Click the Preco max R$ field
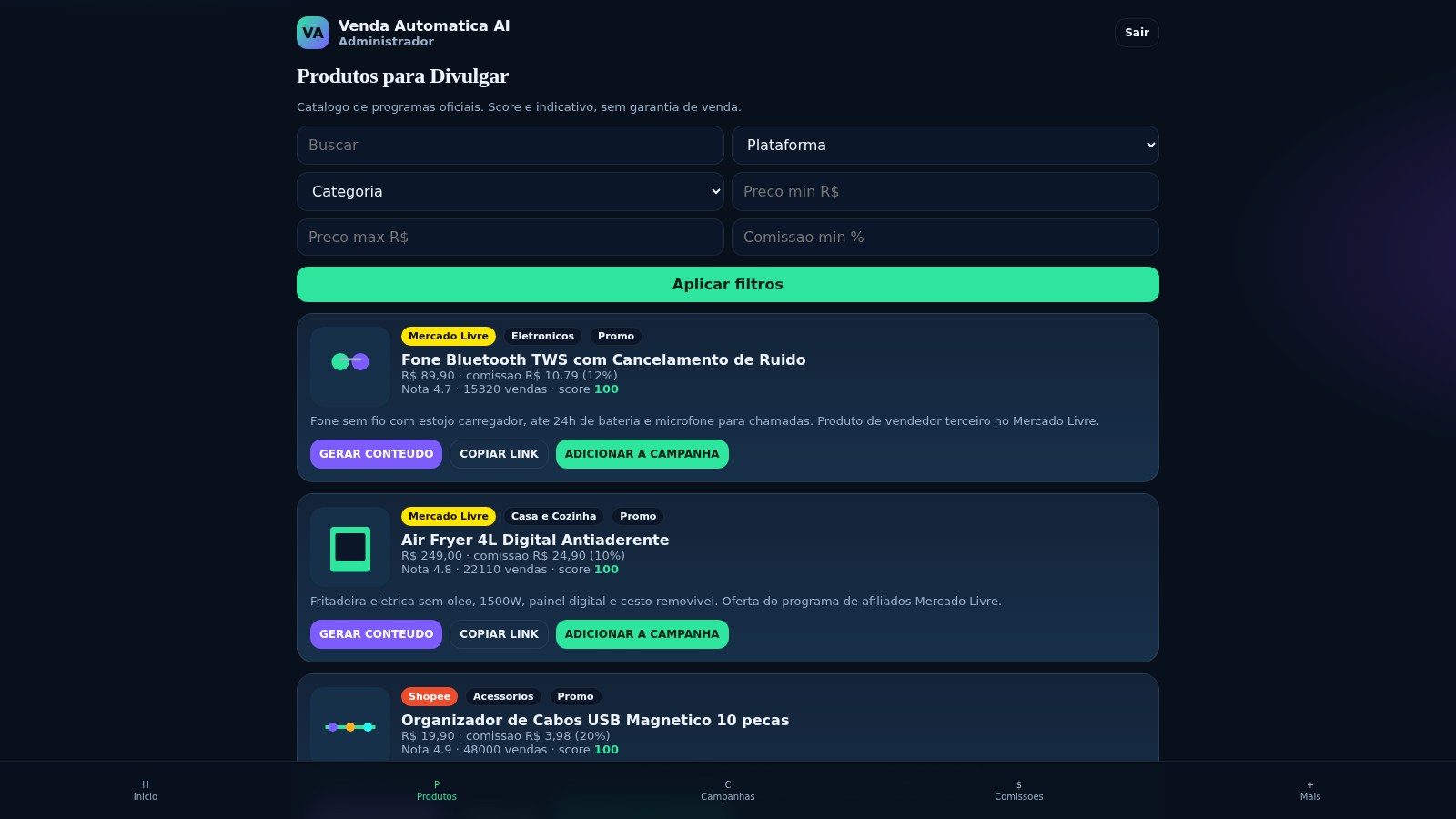The image size is (1456, 819). 511,237
